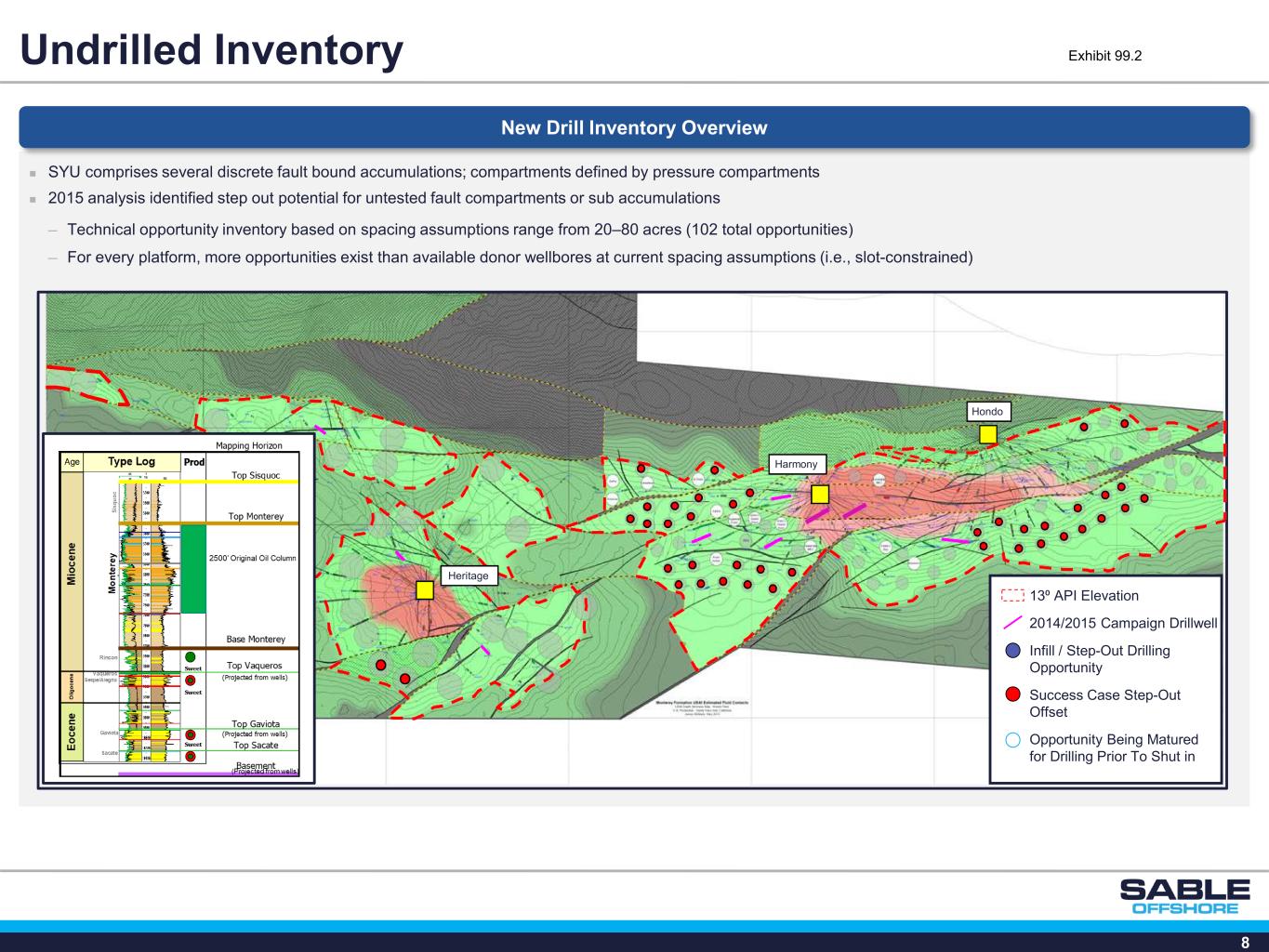The image size is (1269, 952).
Task: Select the Hondo map label
Action: pyautogui.click(x=987, y=411)
